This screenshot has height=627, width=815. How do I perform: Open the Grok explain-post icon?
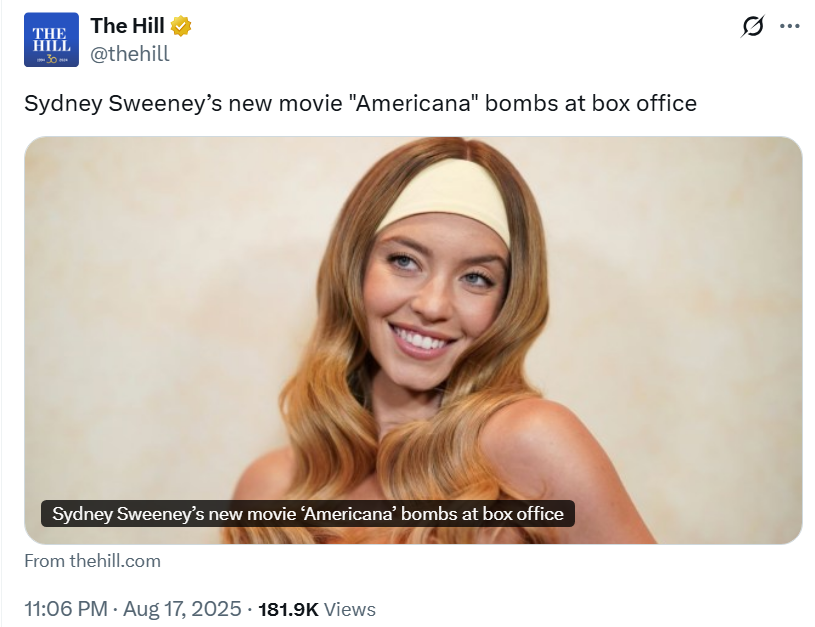(752, 26)
